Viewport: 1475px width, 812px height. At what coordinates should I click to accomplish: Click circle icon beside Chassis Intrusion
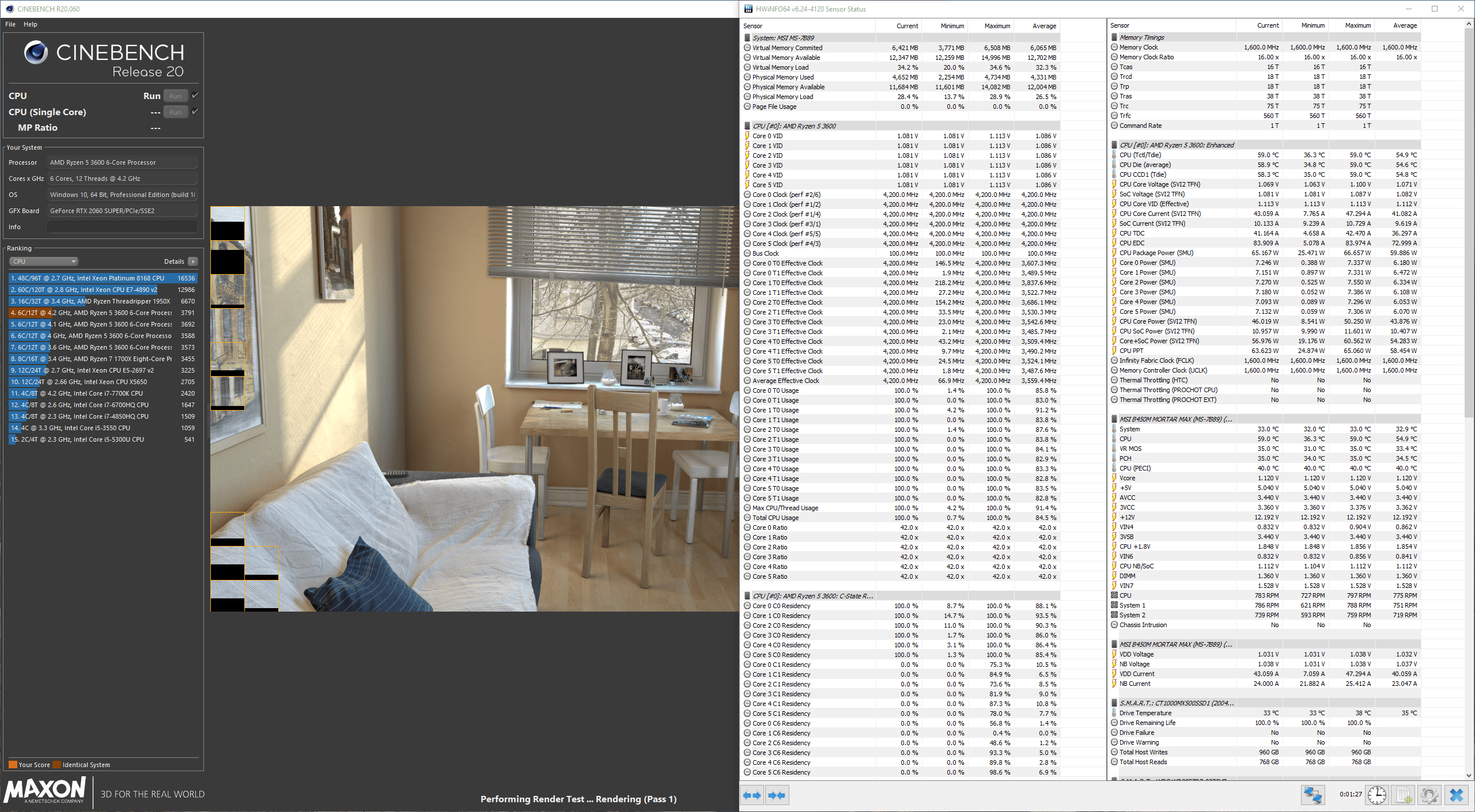[x=1114, y=625]
